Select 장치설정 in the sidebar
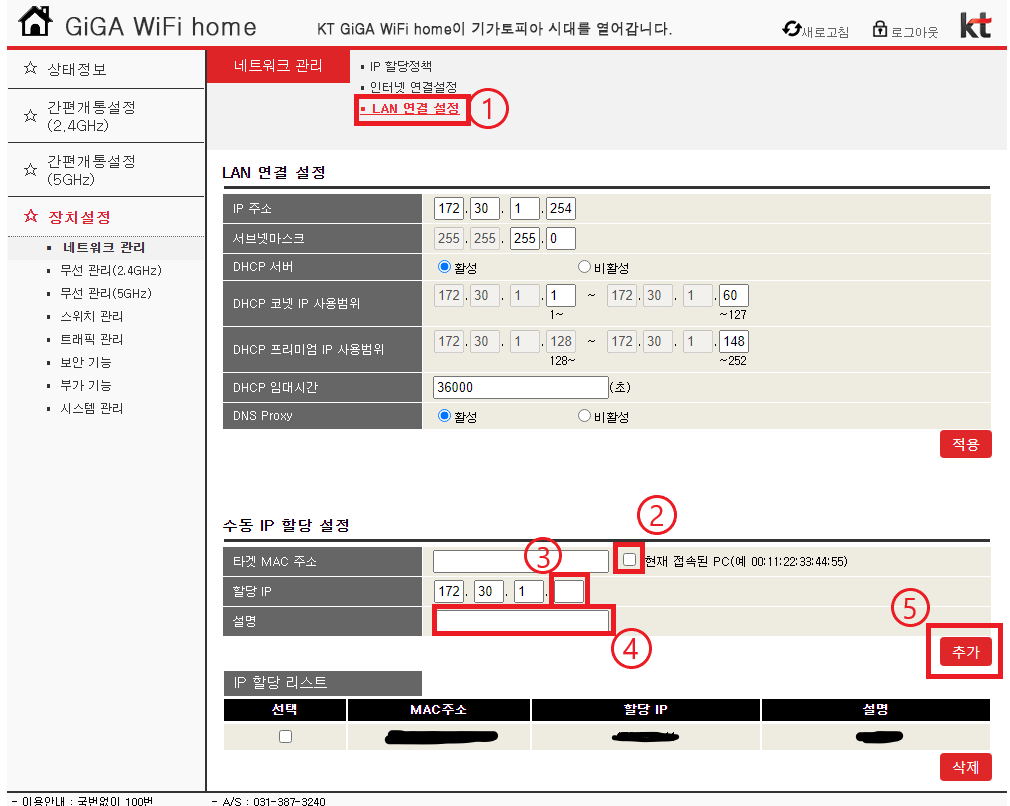This screenshot has height=806, width=1010. point(79,217)
